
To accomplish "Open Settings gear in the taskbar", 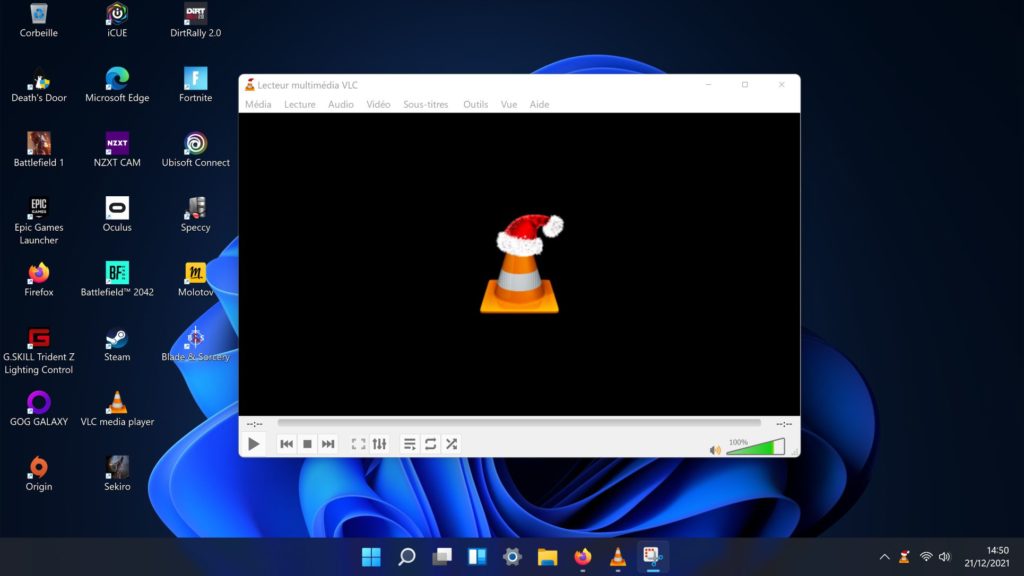I will pos(512,556).
